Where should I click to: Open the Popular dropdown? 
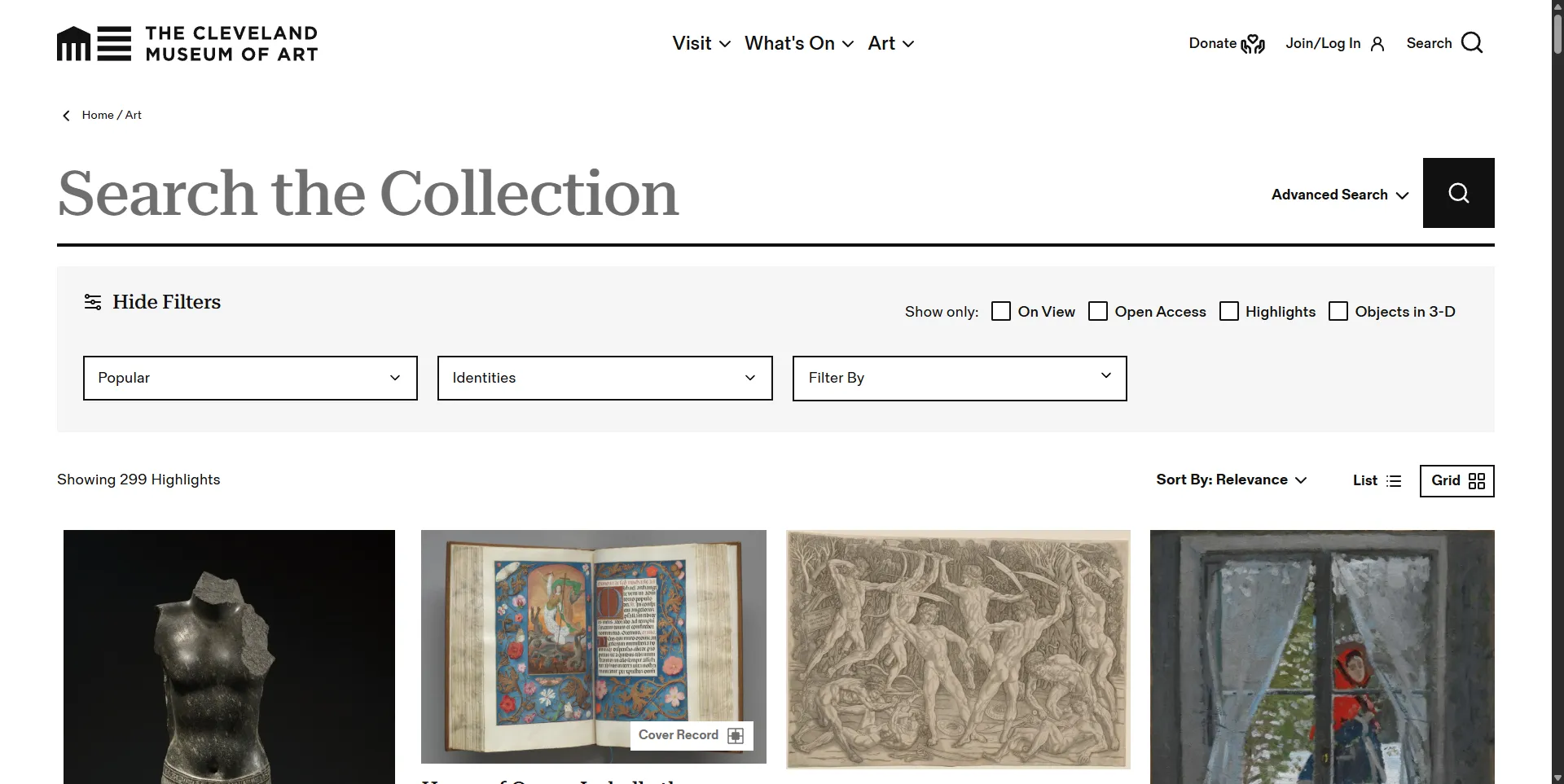coord(250,378)
